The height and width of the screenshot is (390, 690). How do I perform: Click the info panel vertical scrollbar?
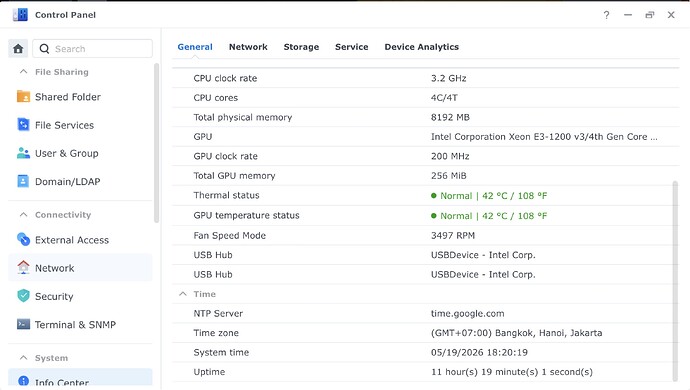[x=675, y=281]
